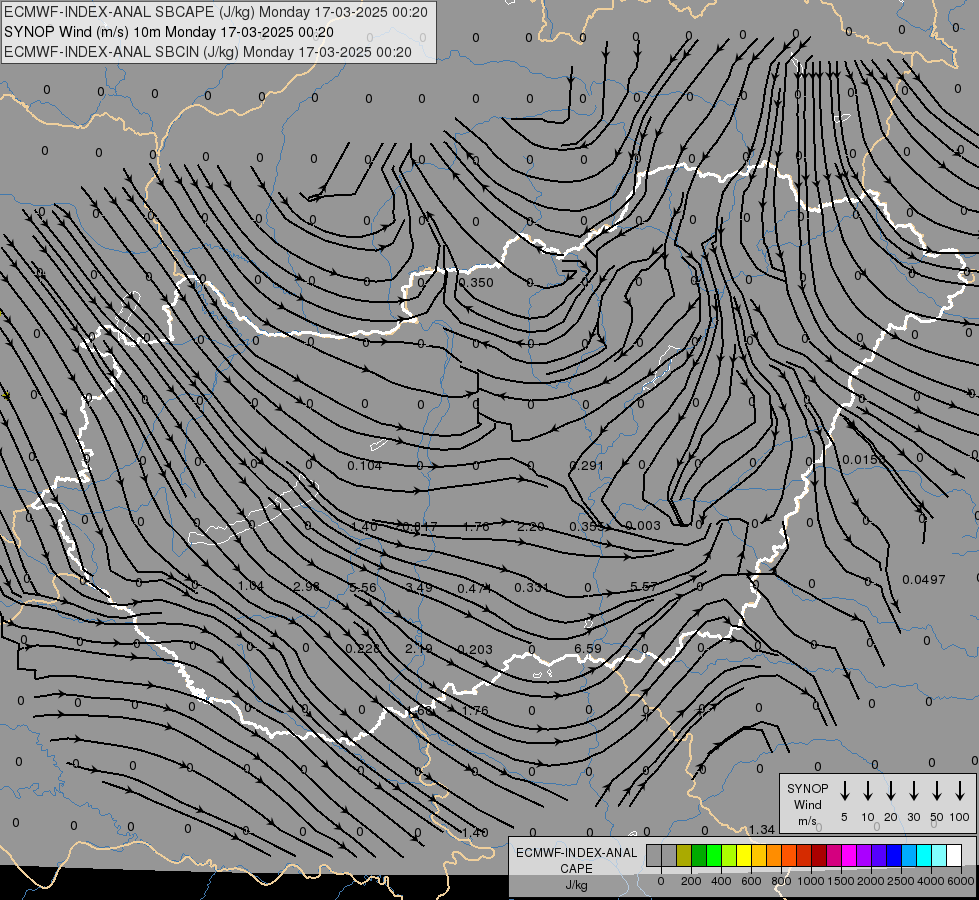979x900 pixels.
Task: Select the 0.291 value on the map
Action: (x=587, y=465)
